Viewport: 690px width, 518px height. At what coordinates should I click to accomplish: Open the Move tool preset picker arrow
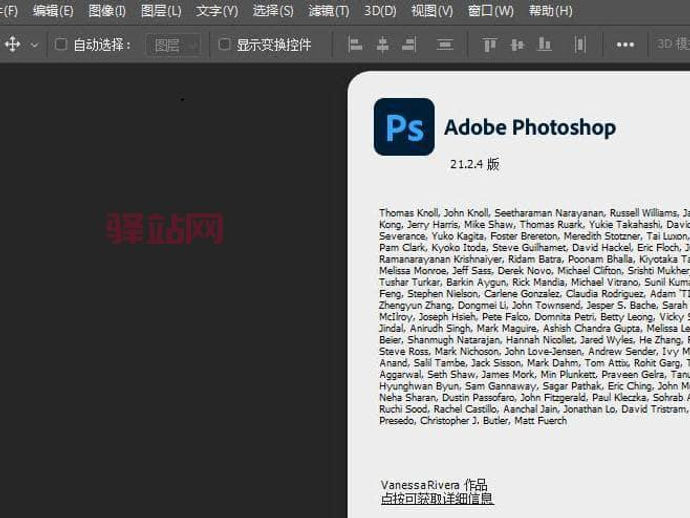[34, 45]
